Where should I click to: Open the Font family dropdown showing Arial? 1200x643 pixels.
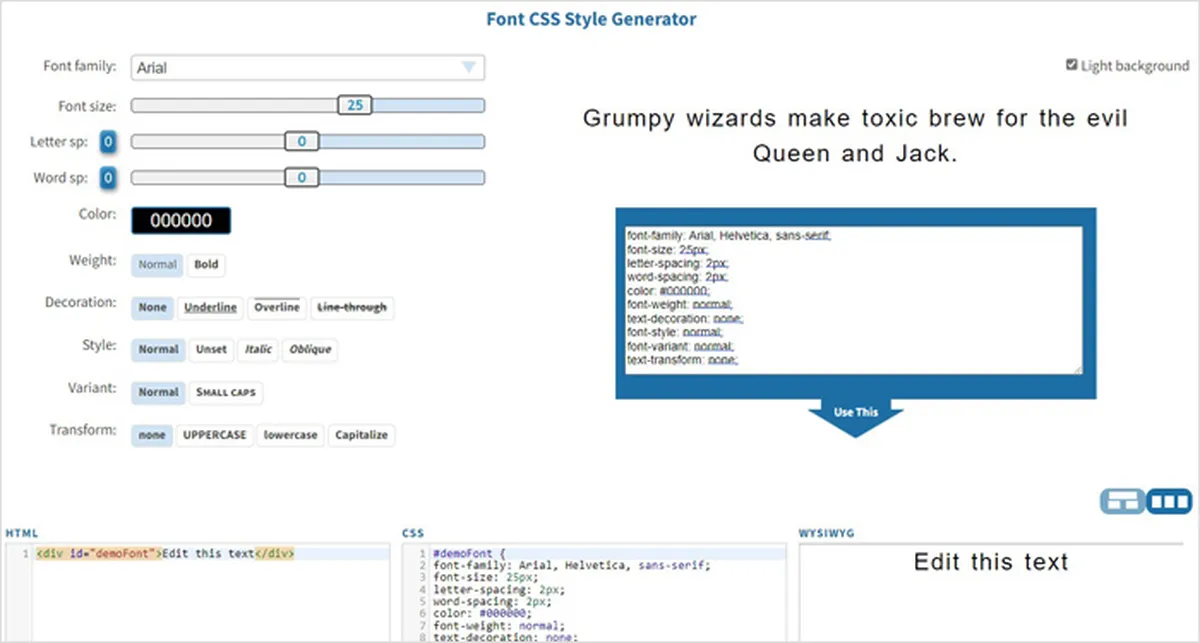pos(307,68)
